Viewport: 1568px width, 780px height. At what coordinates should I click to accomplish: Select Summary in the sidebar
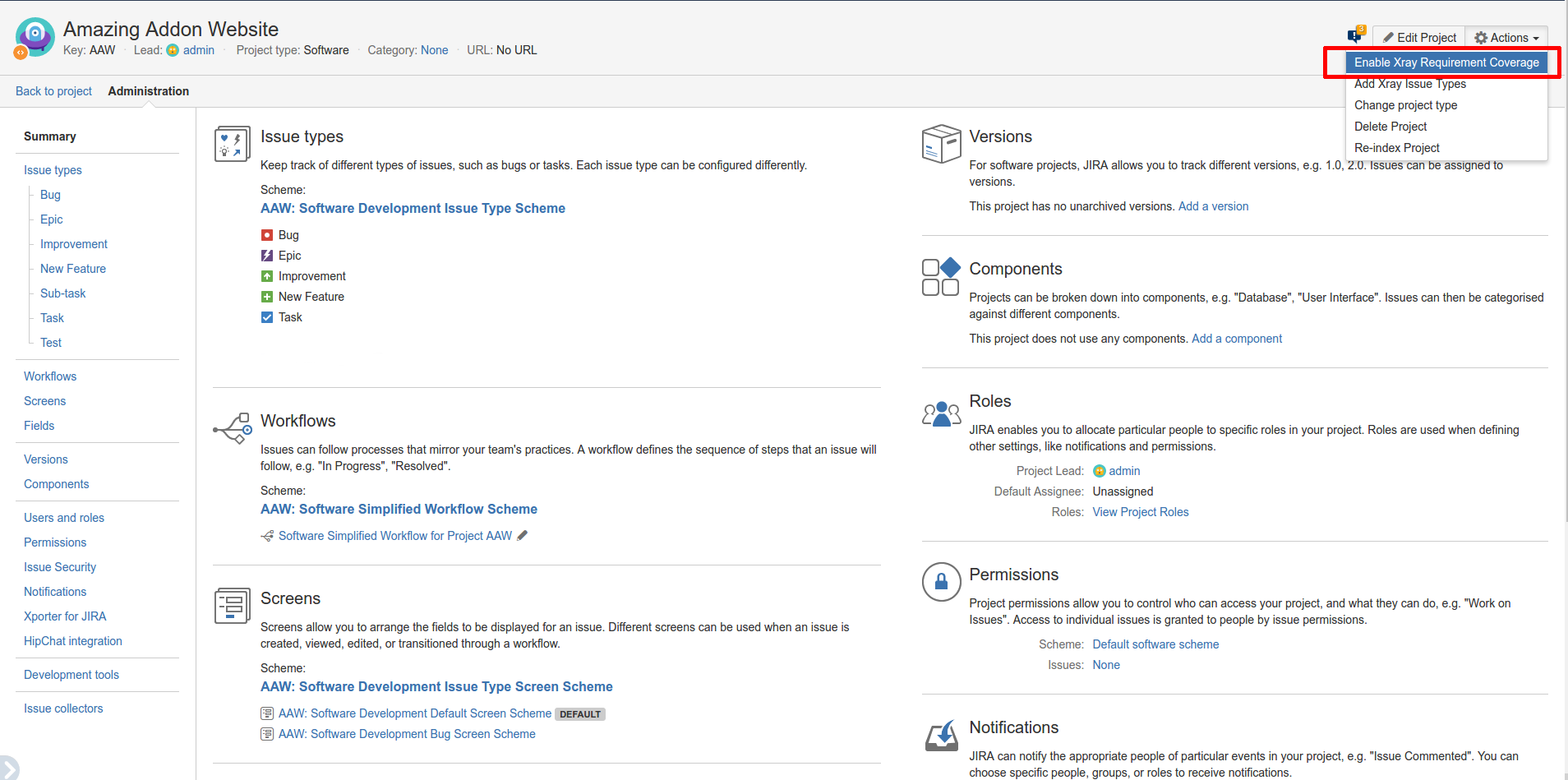click(50, 136)
